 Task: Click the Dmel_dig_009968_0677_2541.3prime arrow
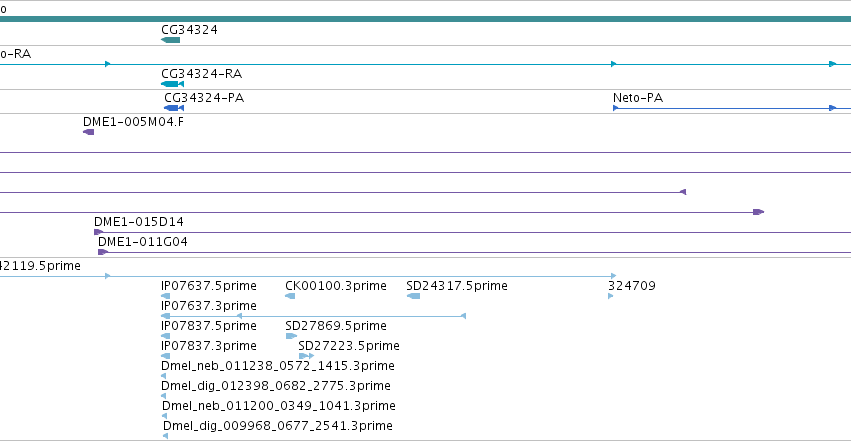(166, 436)
